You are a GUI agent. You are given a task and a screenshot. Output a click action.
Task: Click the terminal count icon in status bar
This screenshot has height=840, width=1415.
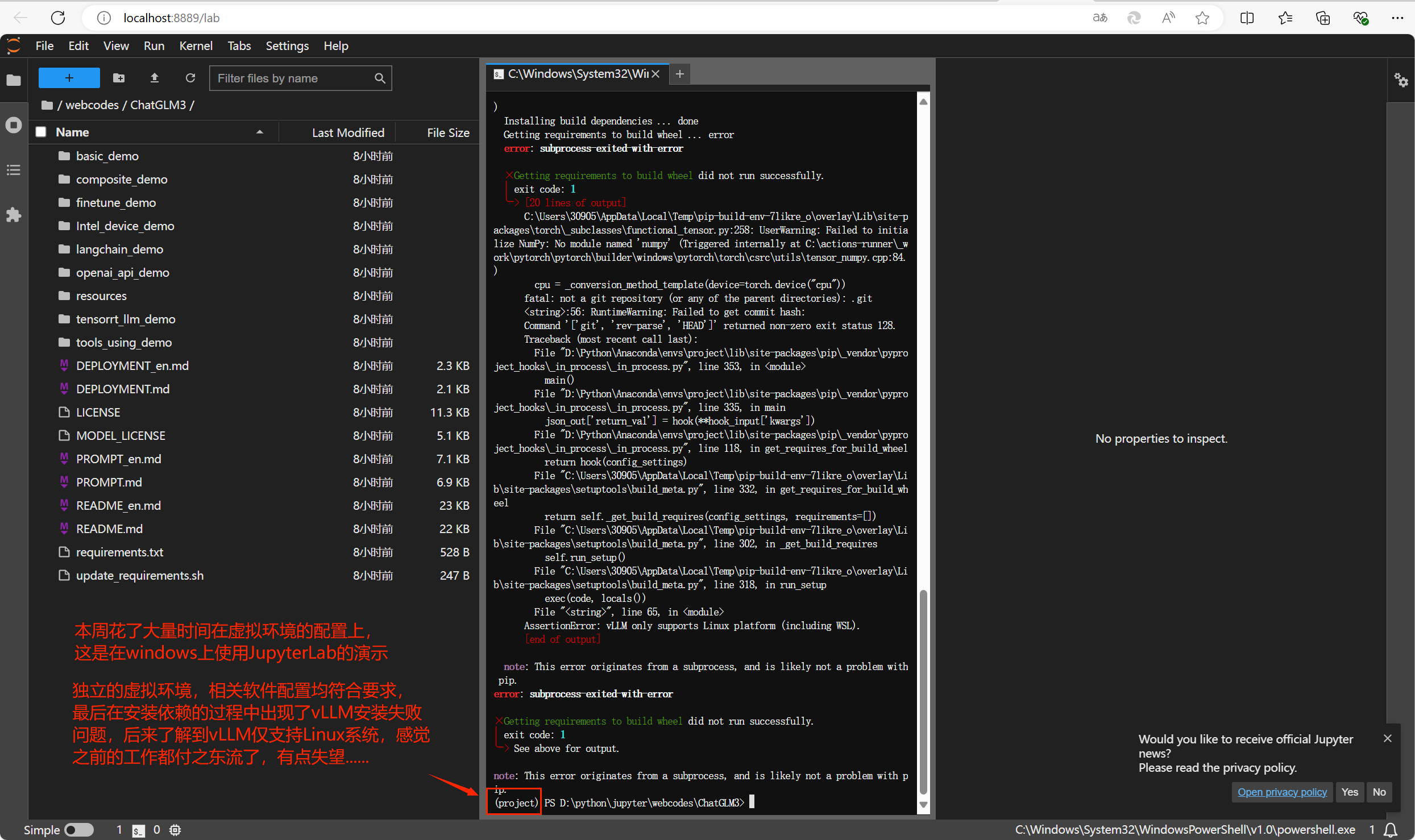(x=138, y=830)
